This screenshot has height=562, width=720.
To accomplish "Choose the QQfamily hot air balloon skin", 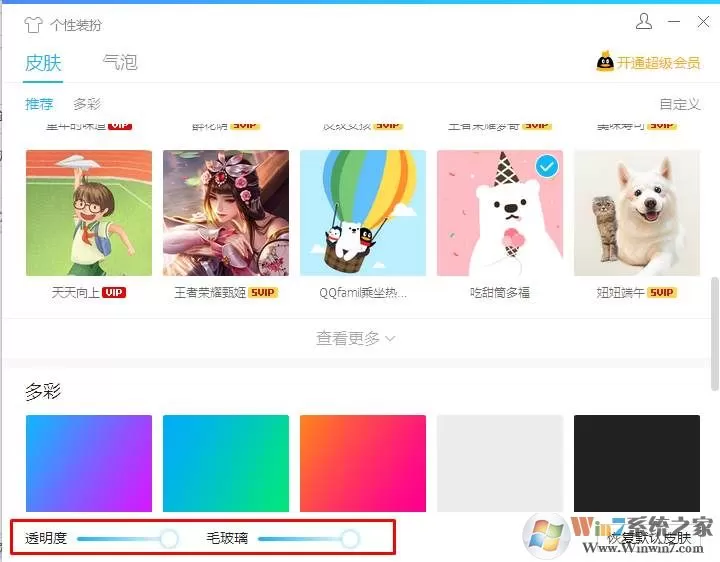I will click(363, 213).
